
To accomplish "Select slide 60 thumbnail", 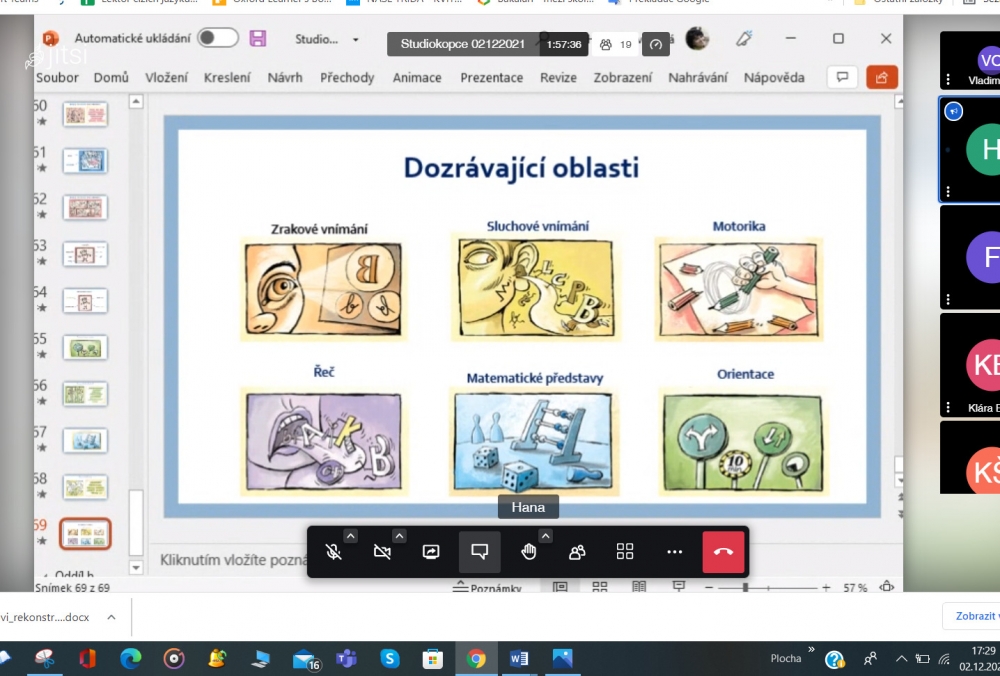I will click(x=85, y=114).
